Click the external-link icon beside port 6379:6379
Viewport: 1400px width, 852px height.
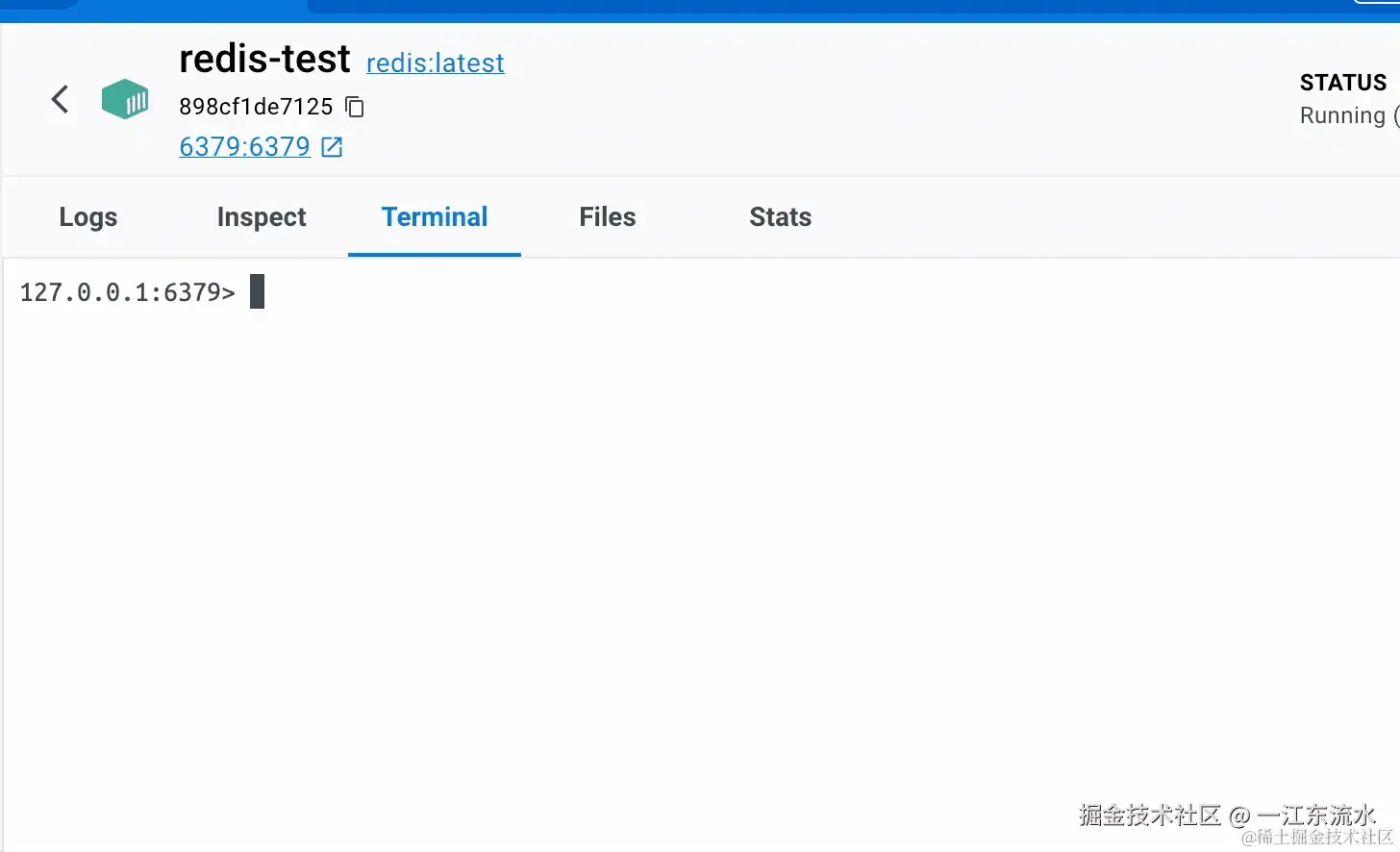point(332,147)
